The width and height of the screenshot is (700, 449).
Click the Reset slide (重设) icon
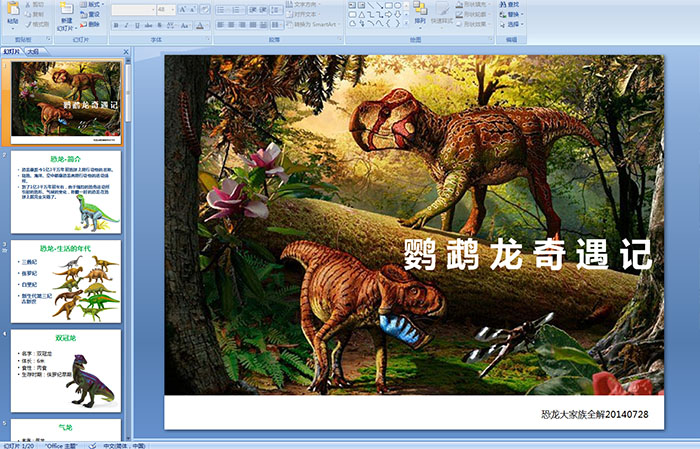[92, 15]
